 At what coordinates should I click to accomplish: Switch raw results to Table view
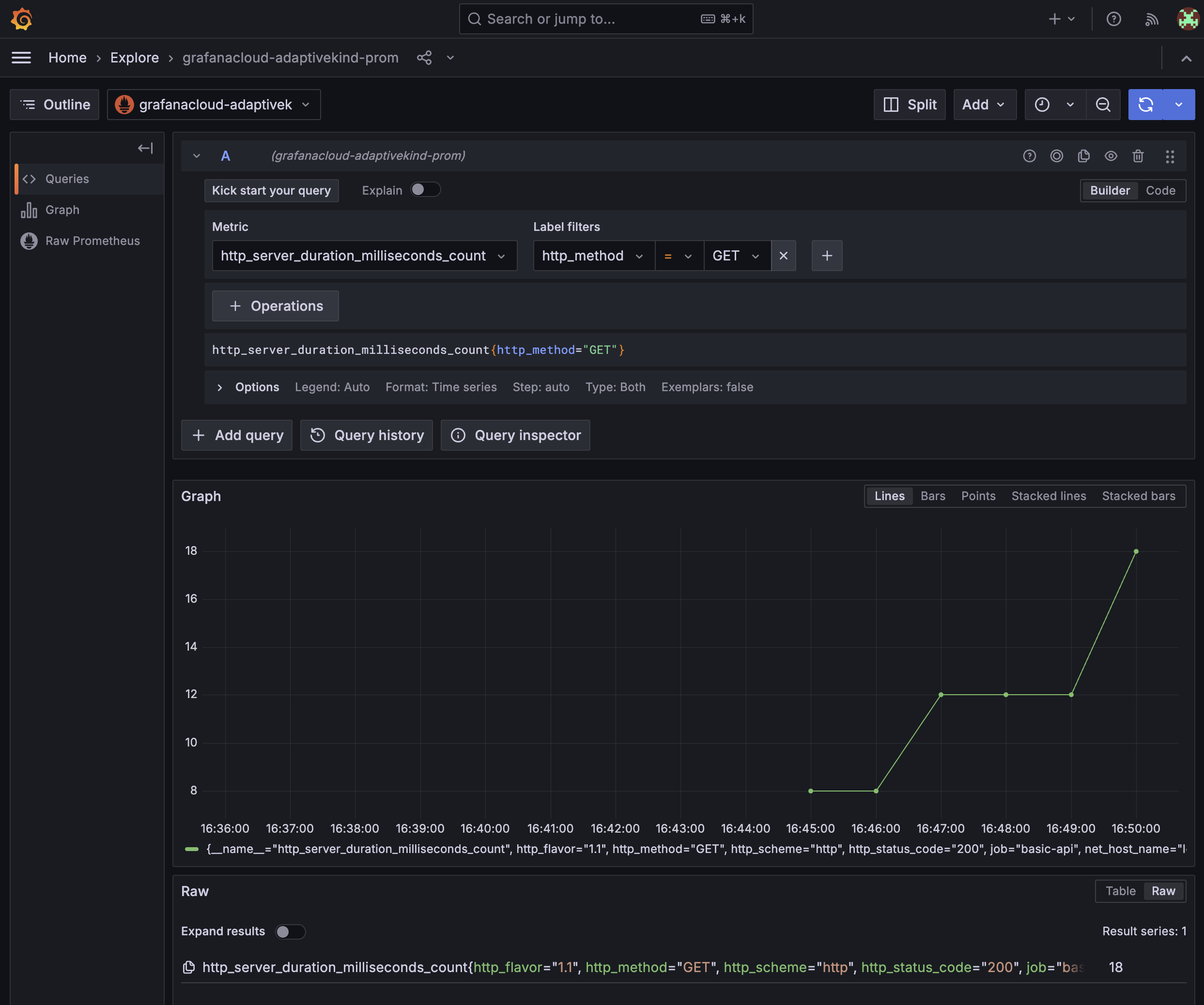coord(1120,892)
